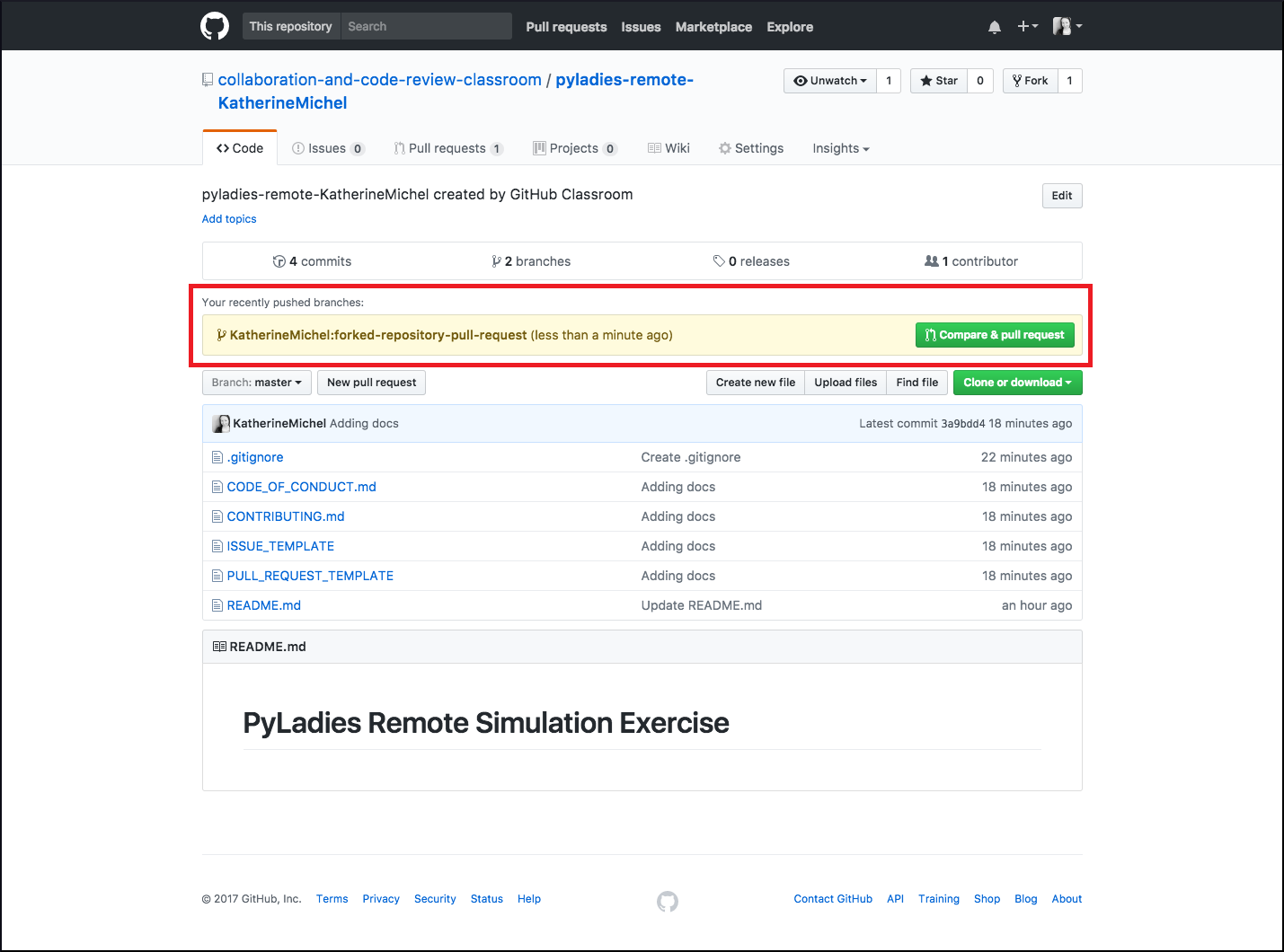This screenshot has height=952, width=1284.
Task: Open the Projects tab
Action: (575, 148)
